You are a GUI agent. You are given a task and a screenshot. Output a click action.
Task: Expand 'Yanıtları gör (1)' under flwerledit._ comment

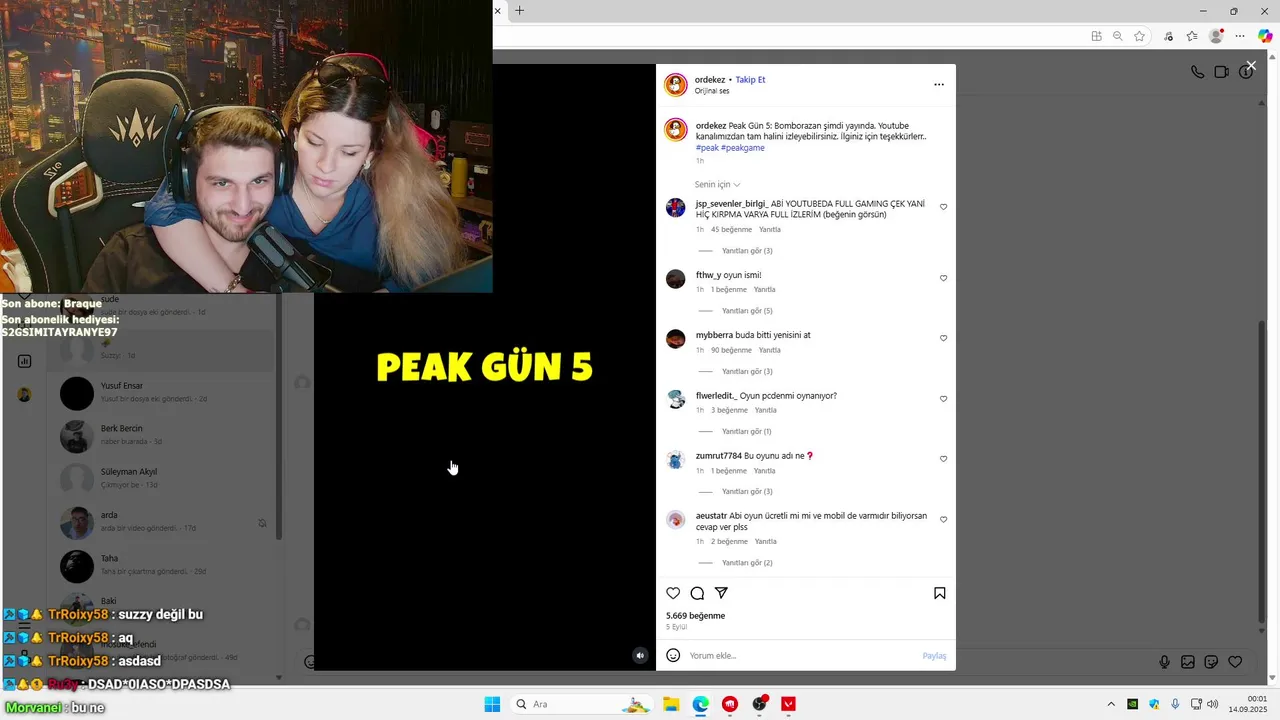pyautogui.click(x=747, y=431)
